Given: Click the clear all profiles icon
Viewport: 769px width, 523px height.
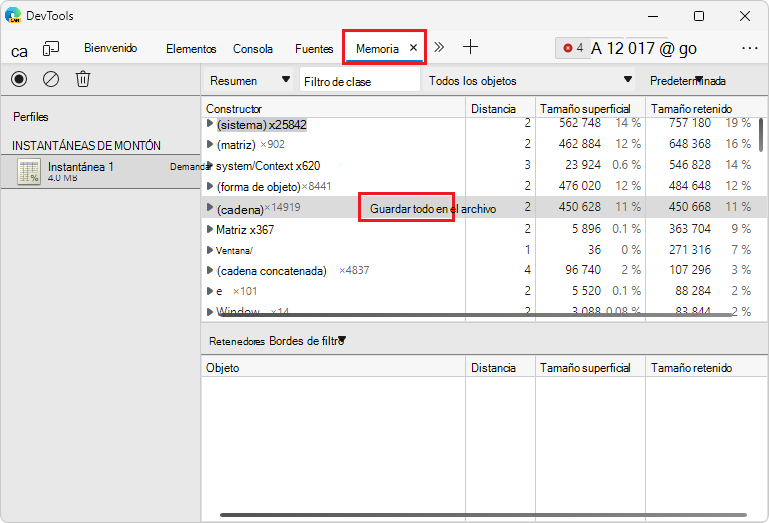Looking at the screenshot, I should click(x=51, y=79).
